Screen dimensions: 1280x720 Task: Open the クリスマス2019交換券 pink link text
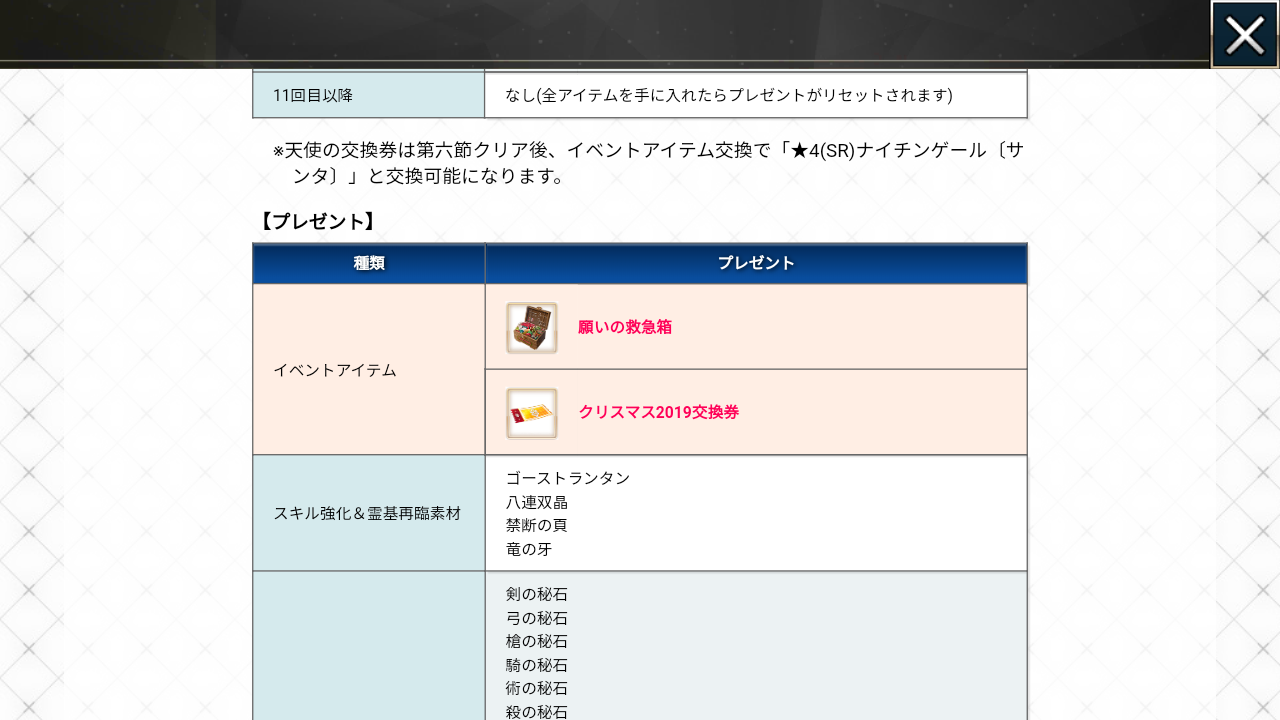tap(658, 412)
